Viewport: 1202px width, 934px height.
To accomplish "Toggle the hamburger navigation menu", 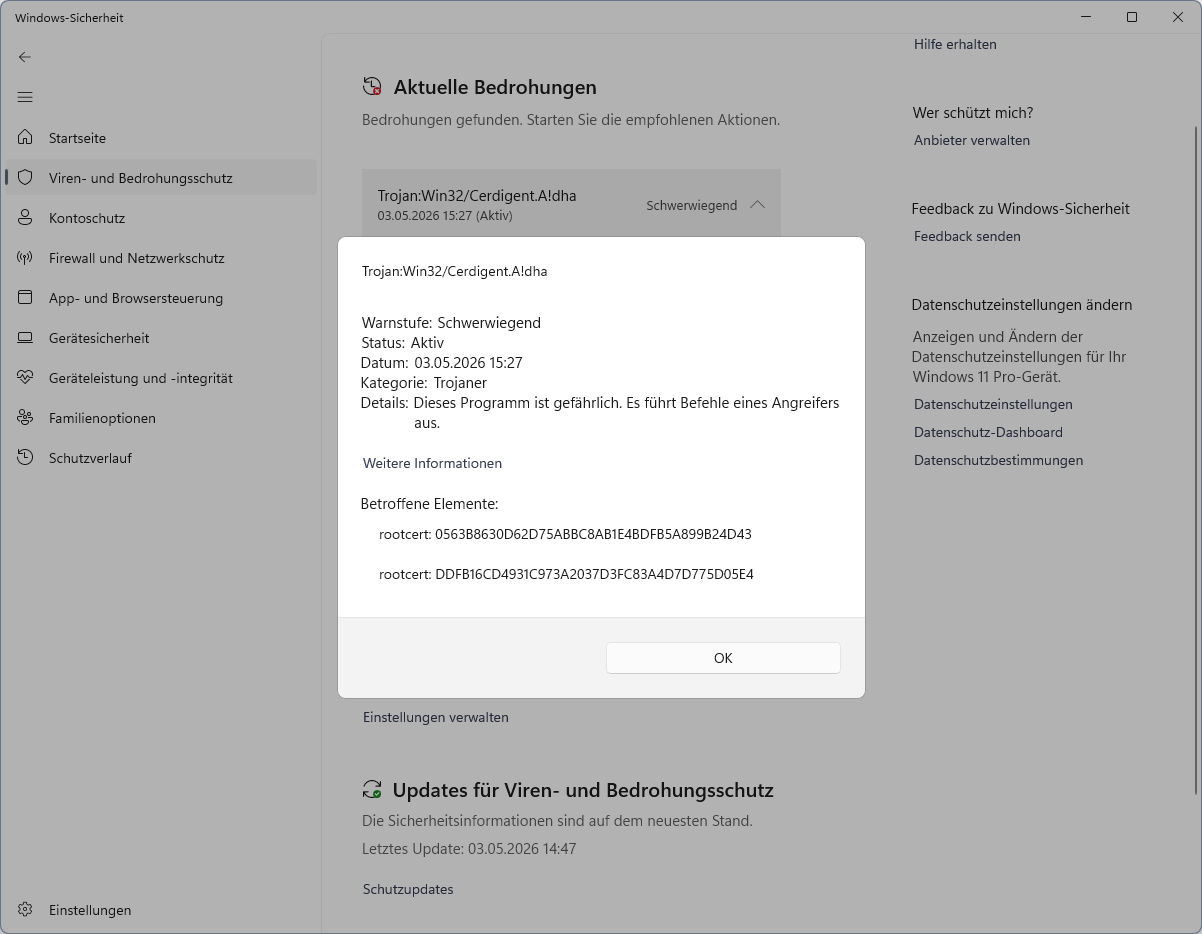I will coord(25,97).
